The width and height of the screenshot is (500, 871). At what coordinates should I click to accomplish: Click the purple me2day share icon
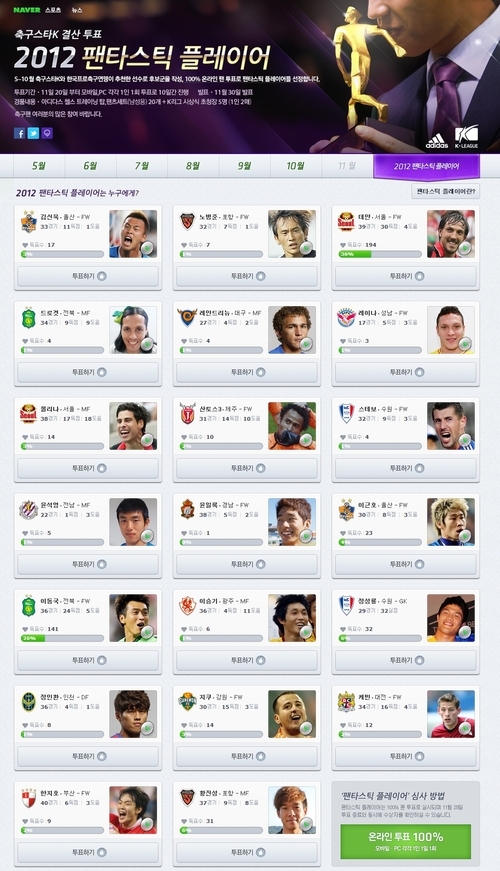coord(47,133)
